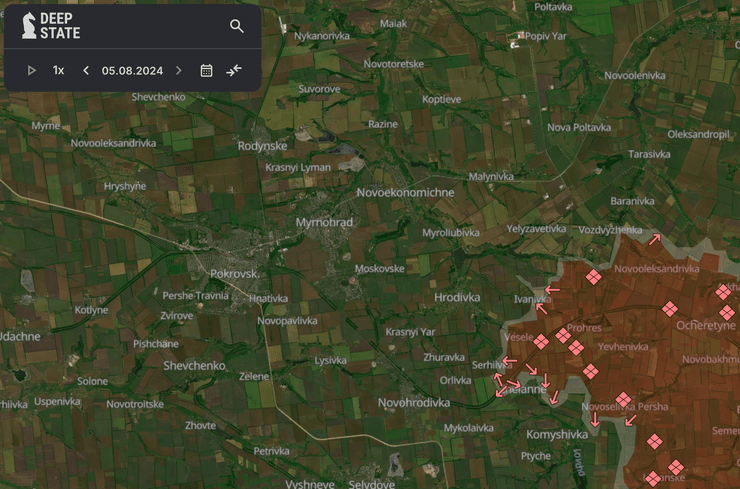Click unit marker right of Vesele label

[541, 342]
